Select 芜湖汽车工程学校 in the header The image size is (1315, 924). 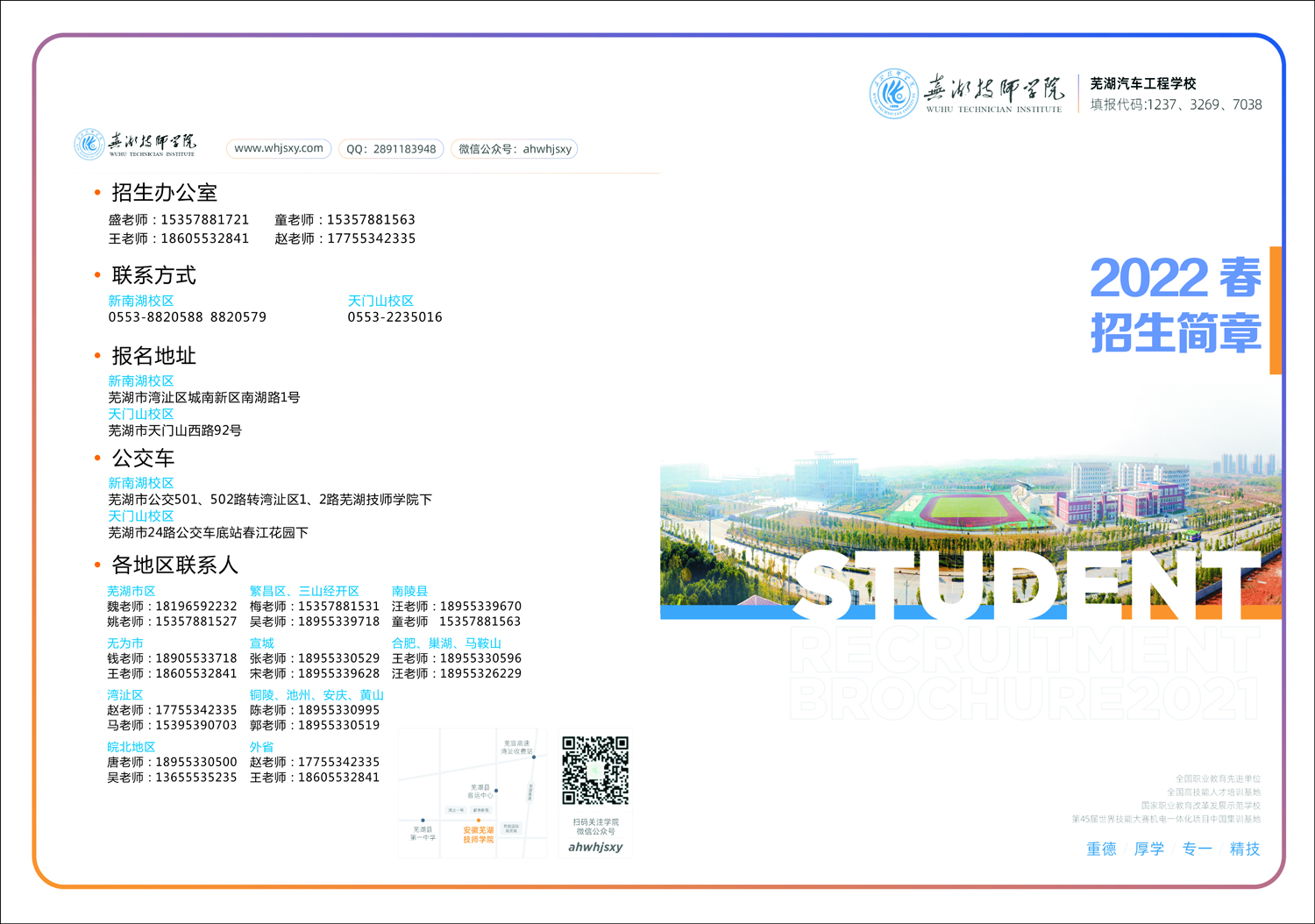pyautogui.click(x=1143, y=84)
